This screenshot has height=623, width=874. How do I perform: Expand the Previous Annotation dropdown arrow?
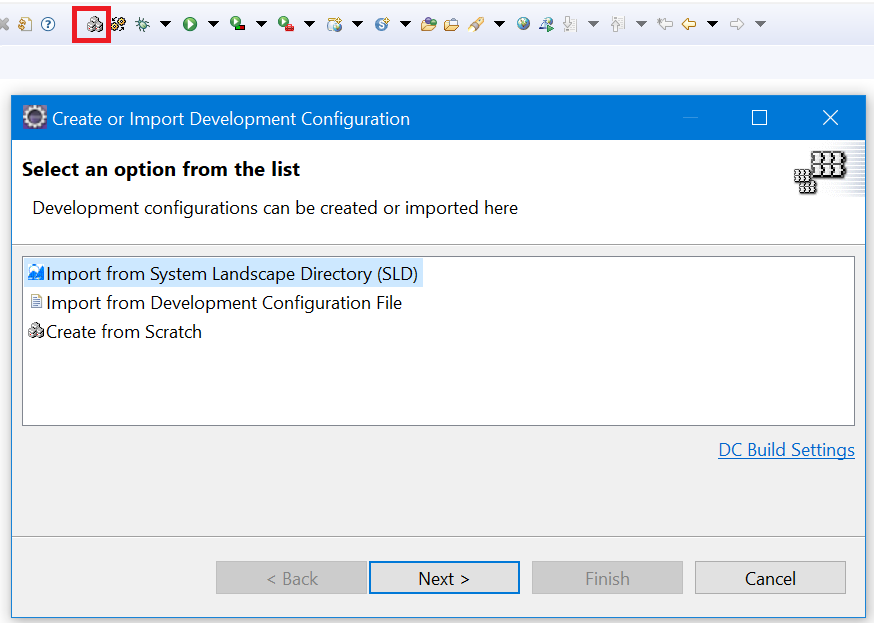click(642, 24)
